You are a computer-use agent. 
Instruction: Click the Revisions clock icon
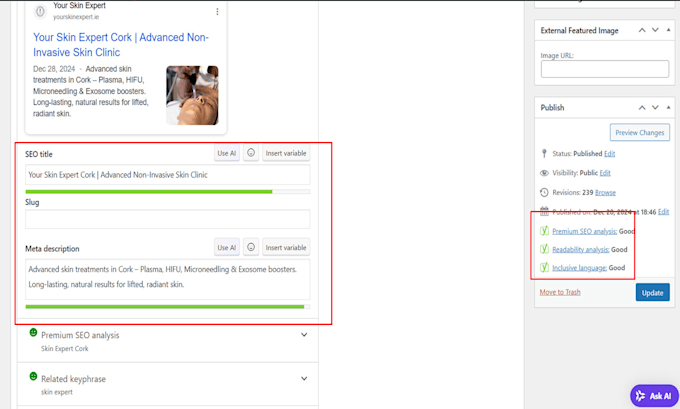(x=544, y=192)
